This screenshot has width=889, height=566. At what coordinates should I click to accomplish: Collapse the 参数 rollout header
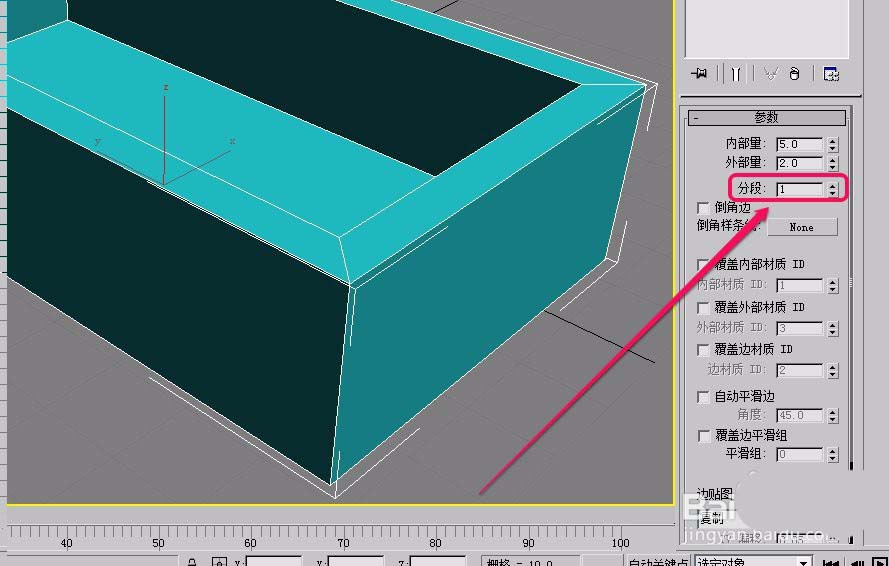coord(767,117)
